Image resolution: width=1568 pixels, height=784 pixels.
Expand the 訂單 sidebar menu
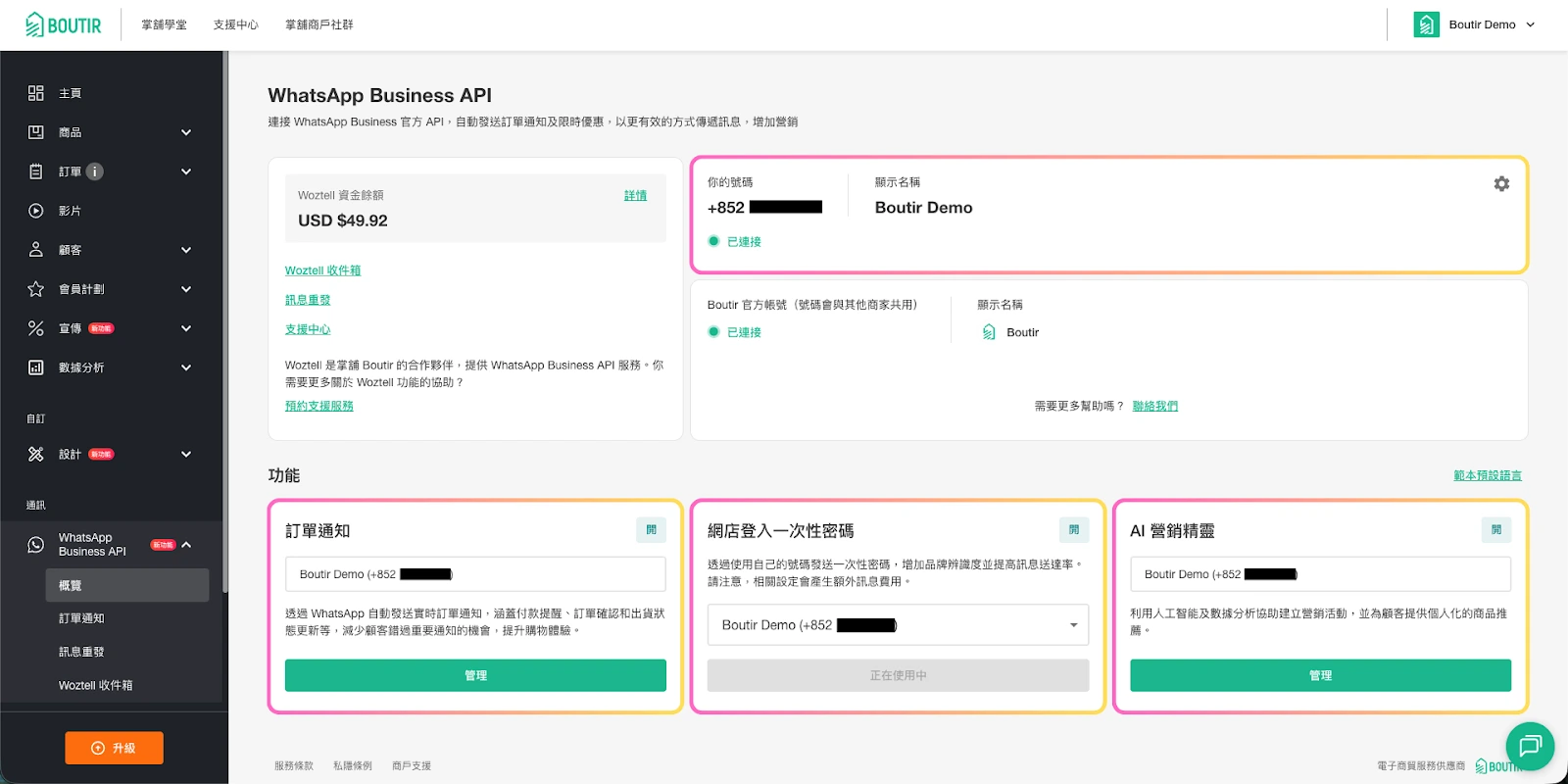186,171
